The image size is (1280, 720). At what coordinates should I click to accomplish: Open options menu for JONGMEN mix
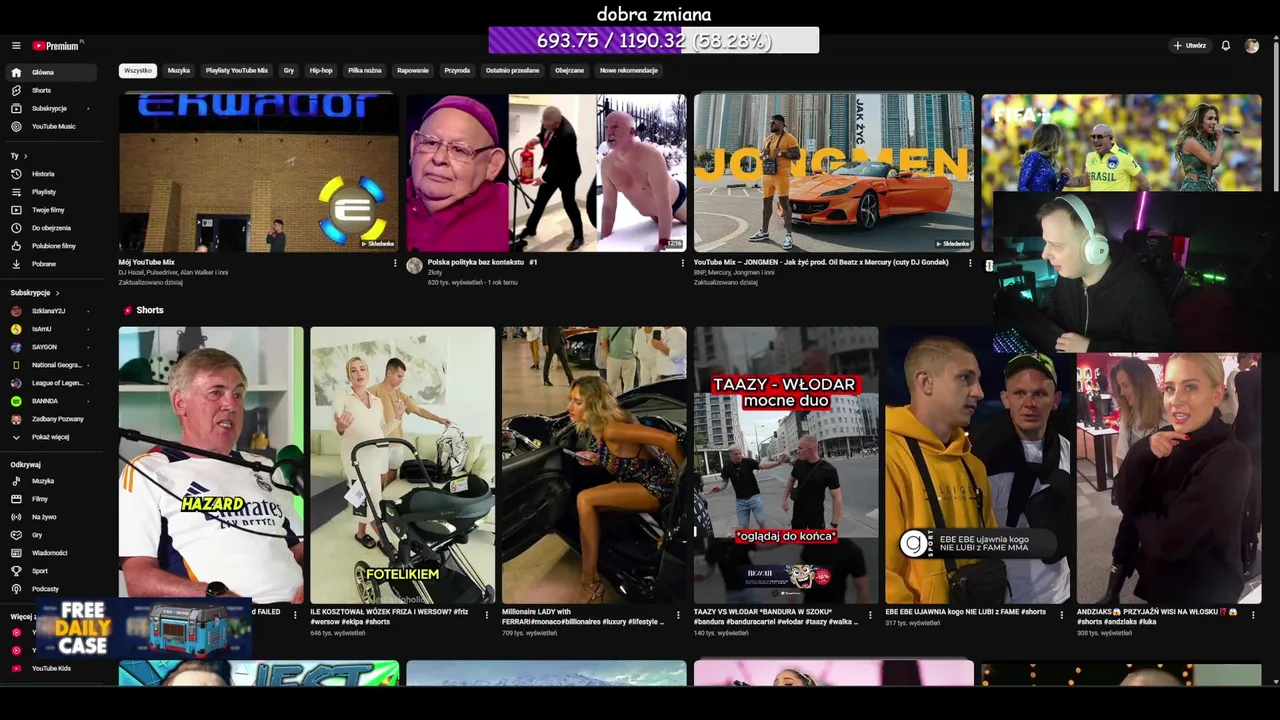970,264
